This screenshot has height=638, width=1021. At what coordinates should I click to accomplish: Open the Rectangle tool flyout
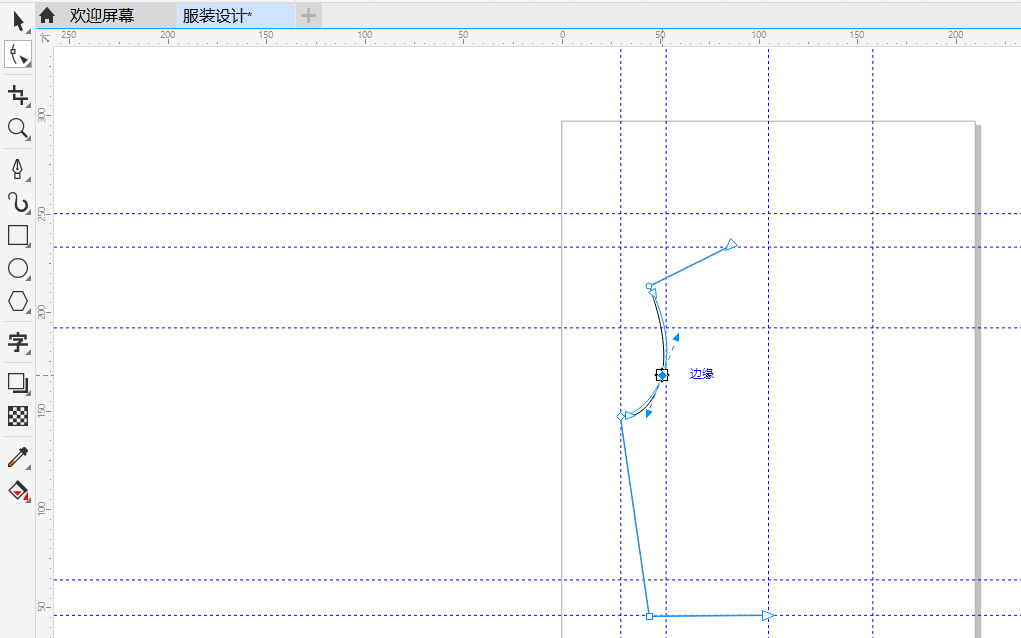point(26,245)
